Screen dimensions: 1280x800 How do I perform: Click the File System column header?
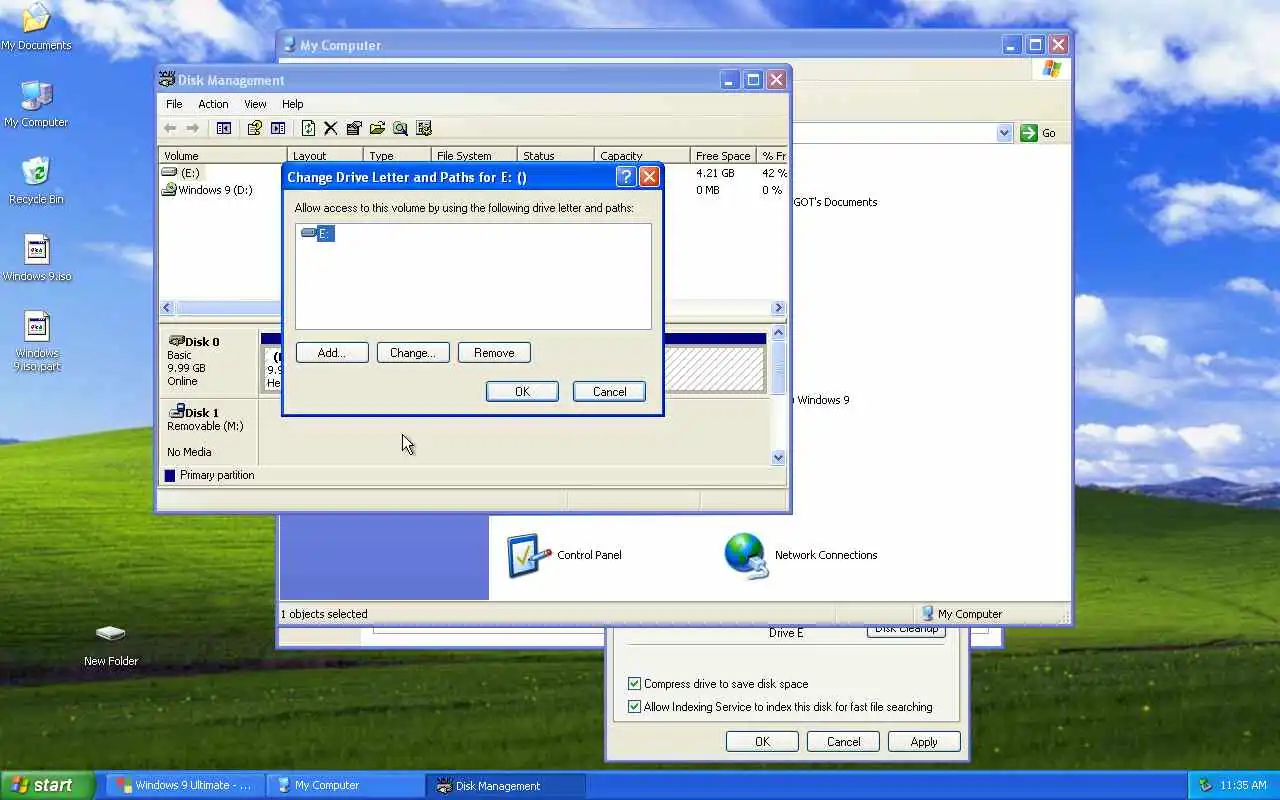pyautogui.click(x=474, y=156)
